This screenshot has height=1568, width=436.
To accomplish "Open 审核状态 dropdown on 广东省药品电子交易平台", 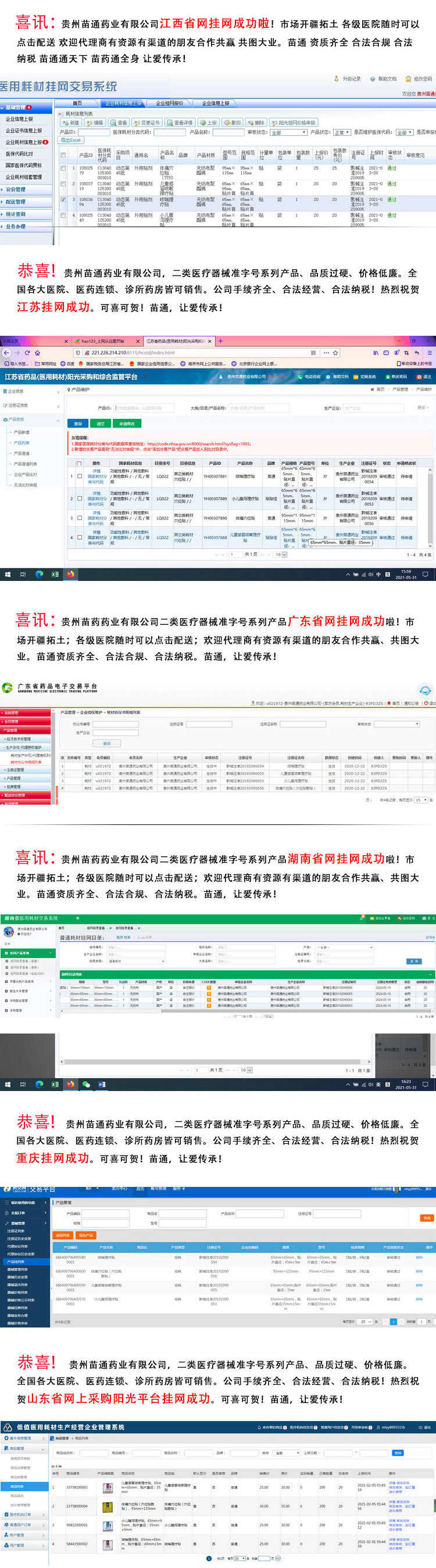I will tap(397, 724).
